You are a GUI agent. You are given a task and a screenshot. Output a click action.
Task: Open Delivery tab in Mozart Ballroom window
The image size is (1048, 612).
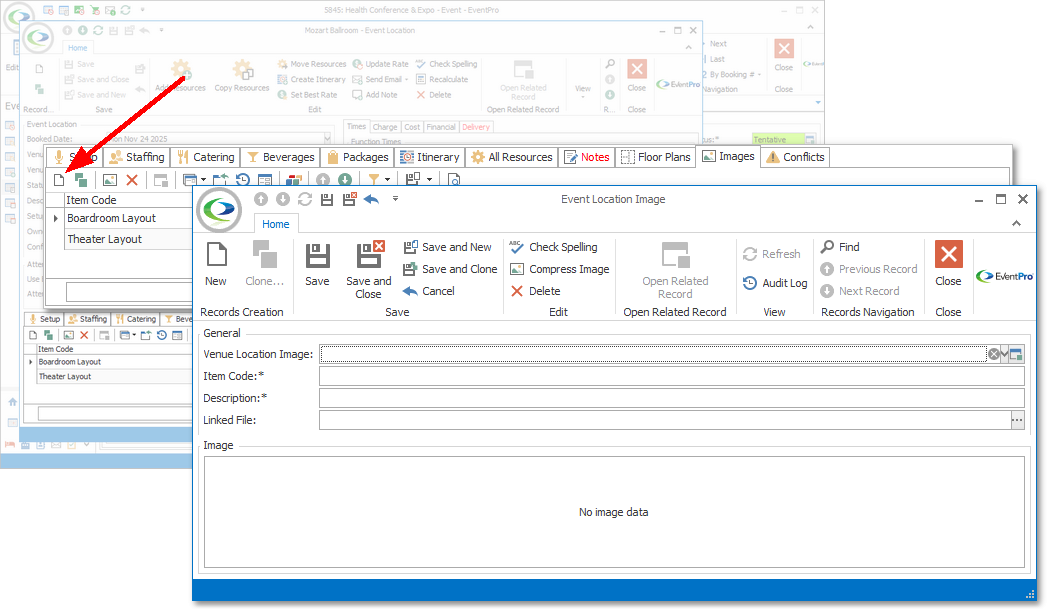click(x=476, y=127)
